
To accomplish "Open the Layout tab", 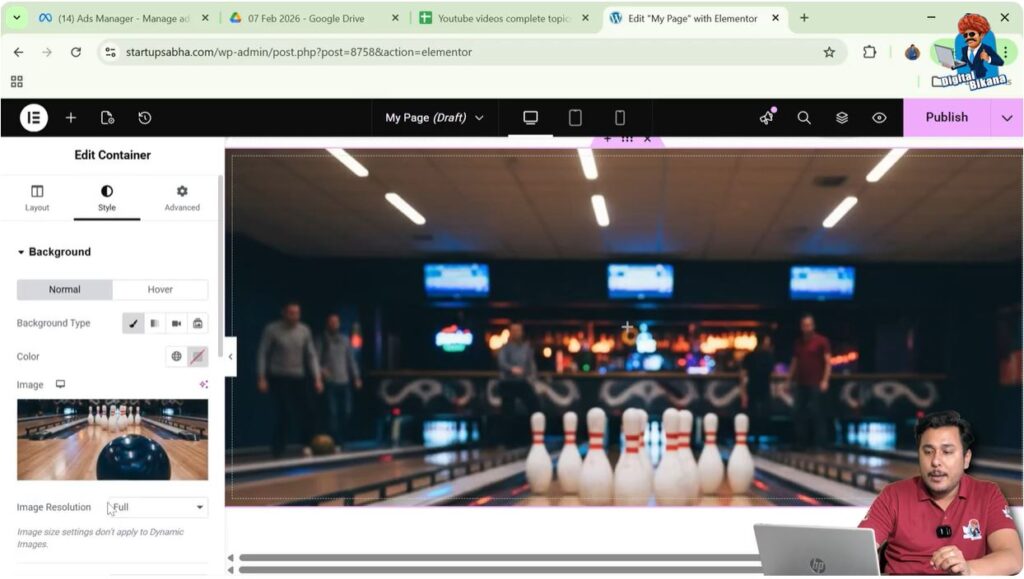I will point(37,197).
